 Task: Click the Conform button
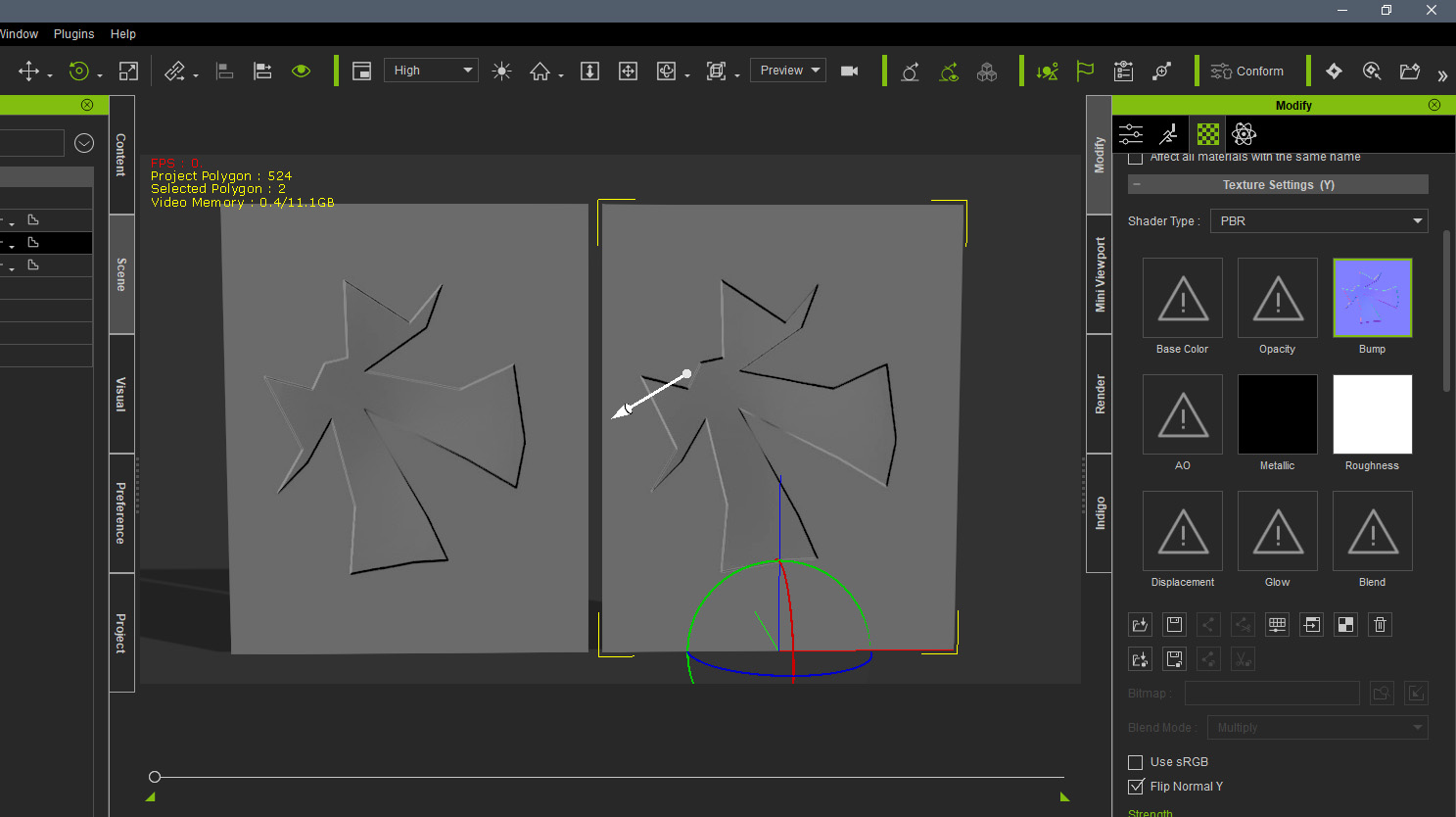coord(1246,71)
